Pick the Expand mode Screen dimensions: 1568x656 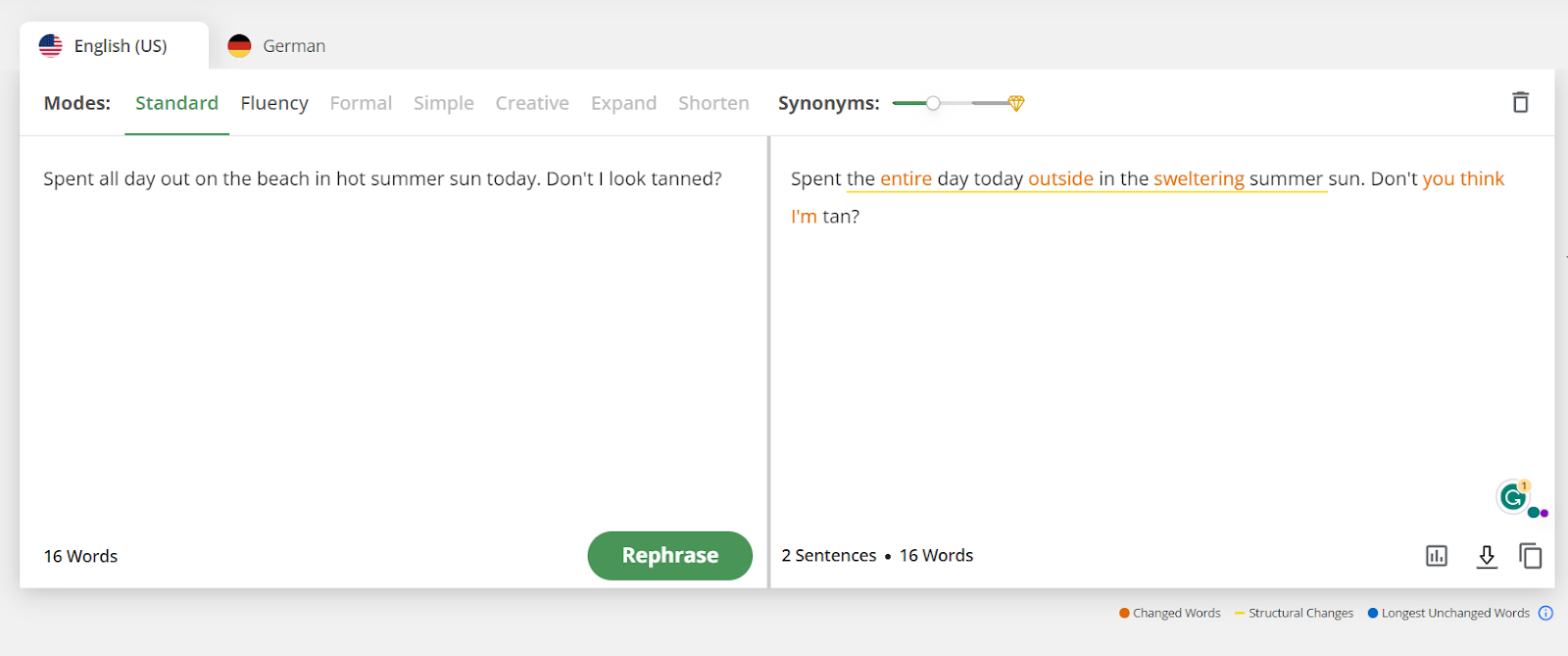coord(623,103)
